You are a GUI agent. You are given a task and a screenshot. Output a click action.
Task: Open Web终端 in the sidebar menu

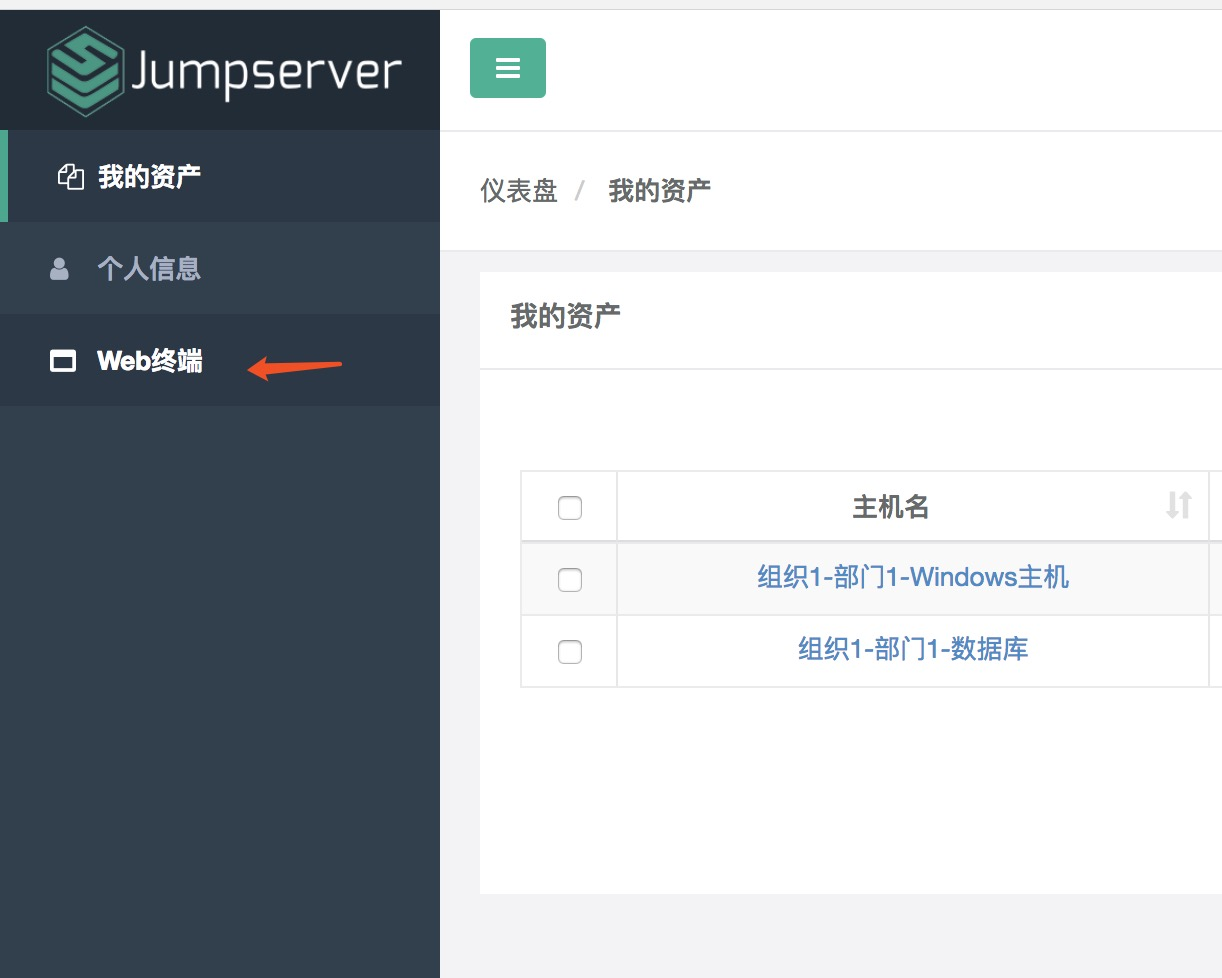[220, 360]
